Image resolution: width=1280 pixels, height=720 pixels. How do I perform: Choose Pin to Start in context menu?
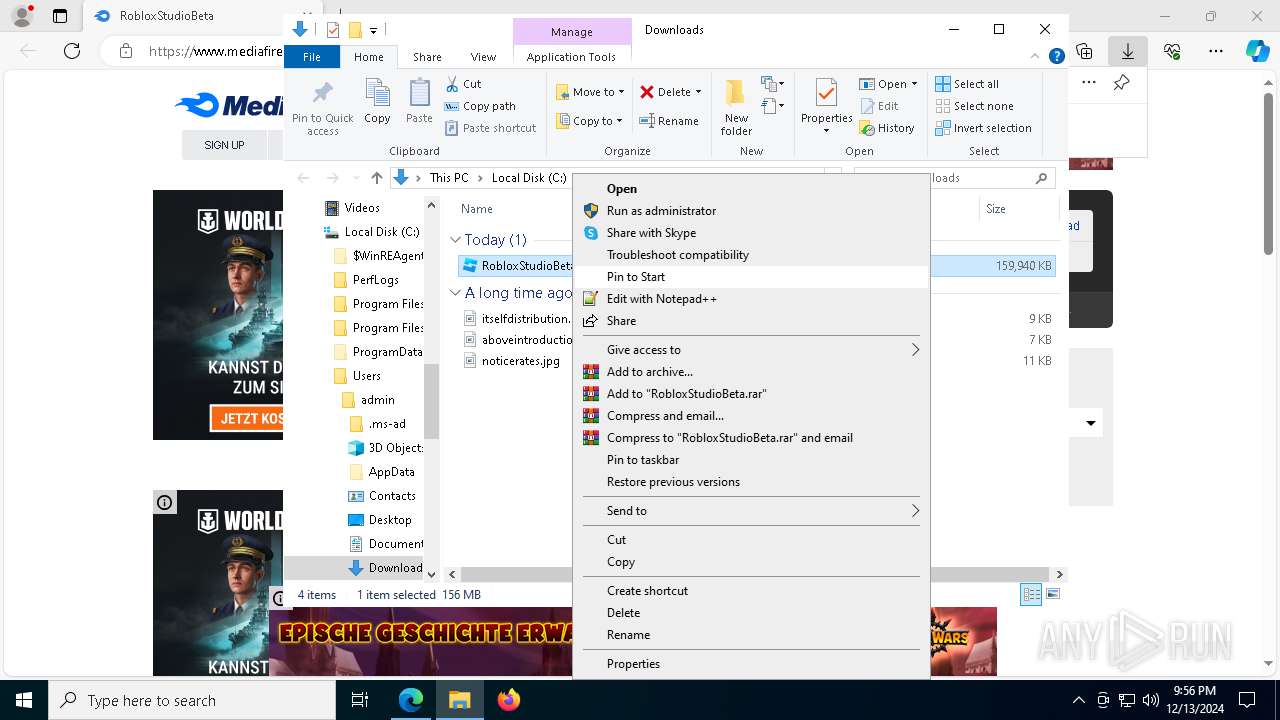(x=750, y=277)
